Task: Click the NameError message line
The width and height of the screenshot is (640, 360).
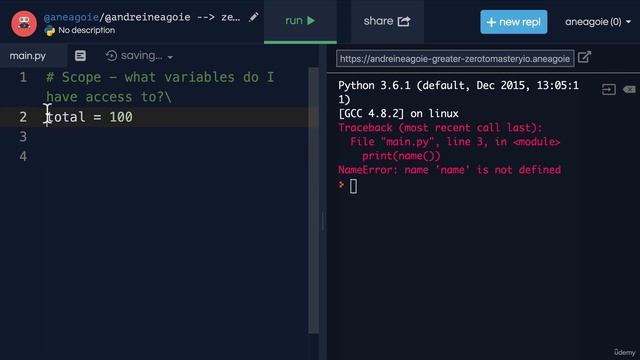Action: coord(449,170)
